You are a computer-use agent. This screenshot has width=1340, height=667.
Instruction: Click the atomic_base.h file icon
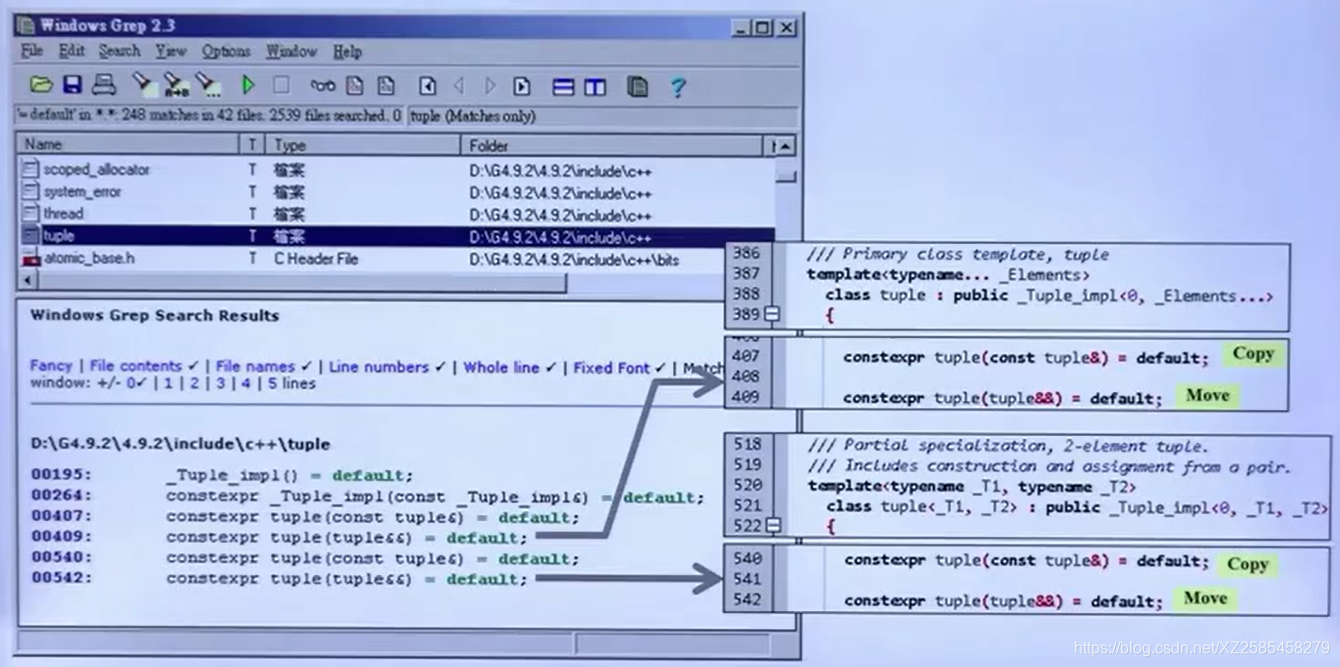tap(31, 258)
